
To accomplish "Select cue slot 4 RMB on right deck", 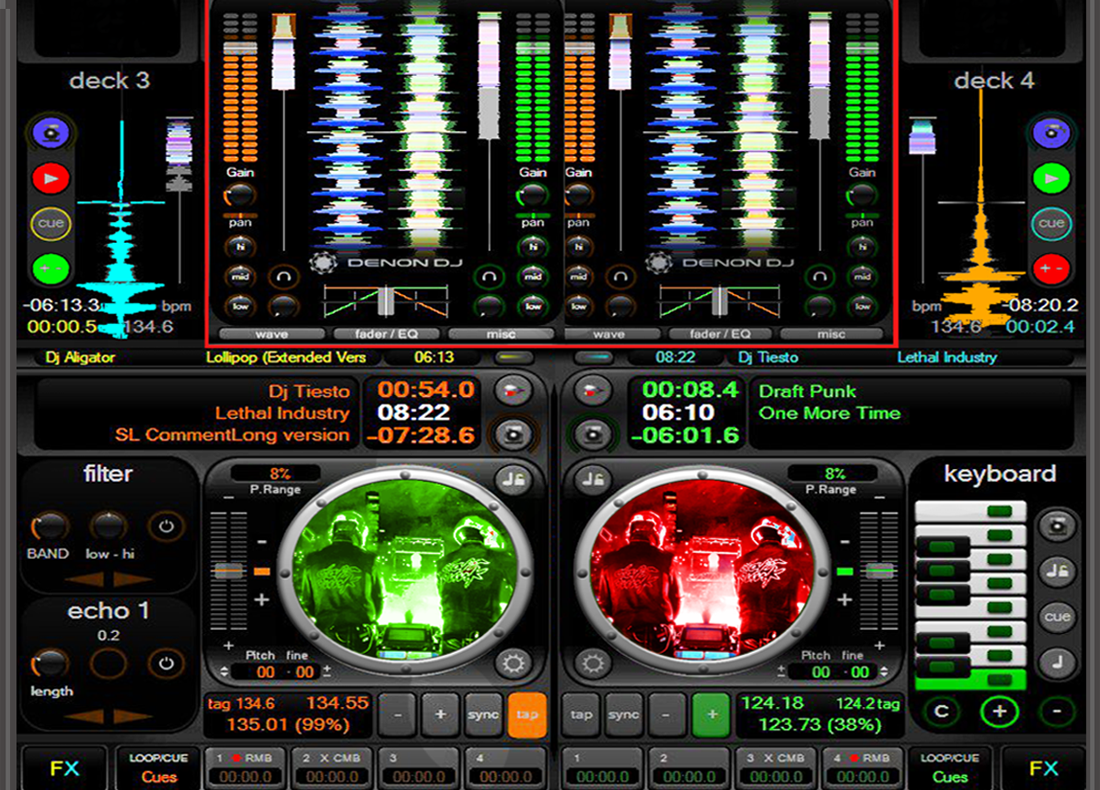I will pos(863,768).
